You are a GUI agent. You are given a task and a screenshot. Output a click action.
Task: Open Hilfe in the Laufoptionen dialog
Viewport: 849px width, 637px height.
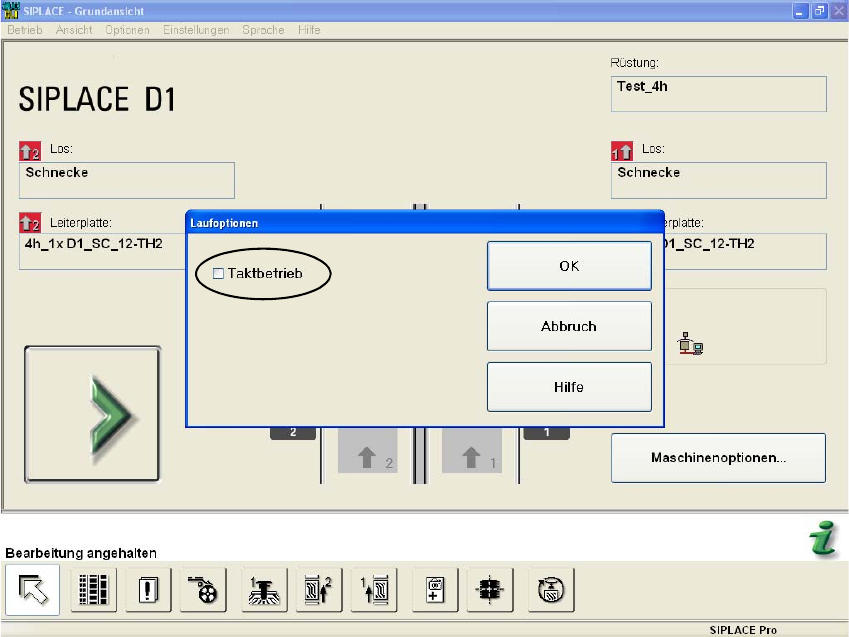click(569, 387)
